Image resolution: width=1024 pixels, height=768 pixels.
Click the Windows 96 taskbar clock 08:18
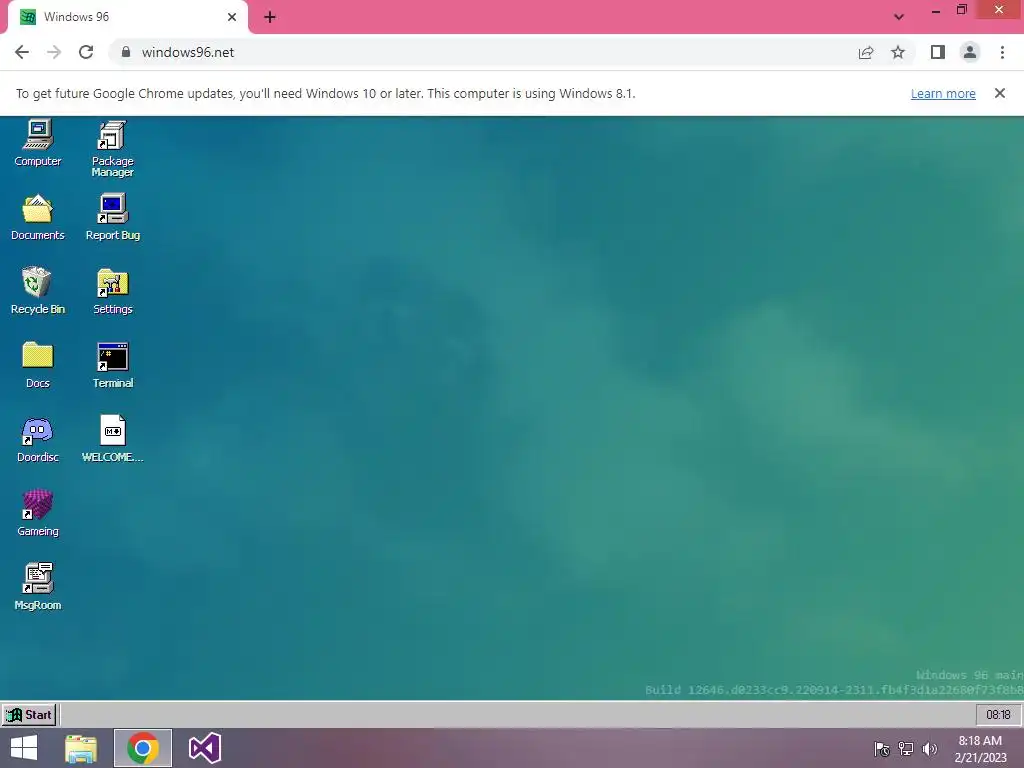click(x=998, y=714)
